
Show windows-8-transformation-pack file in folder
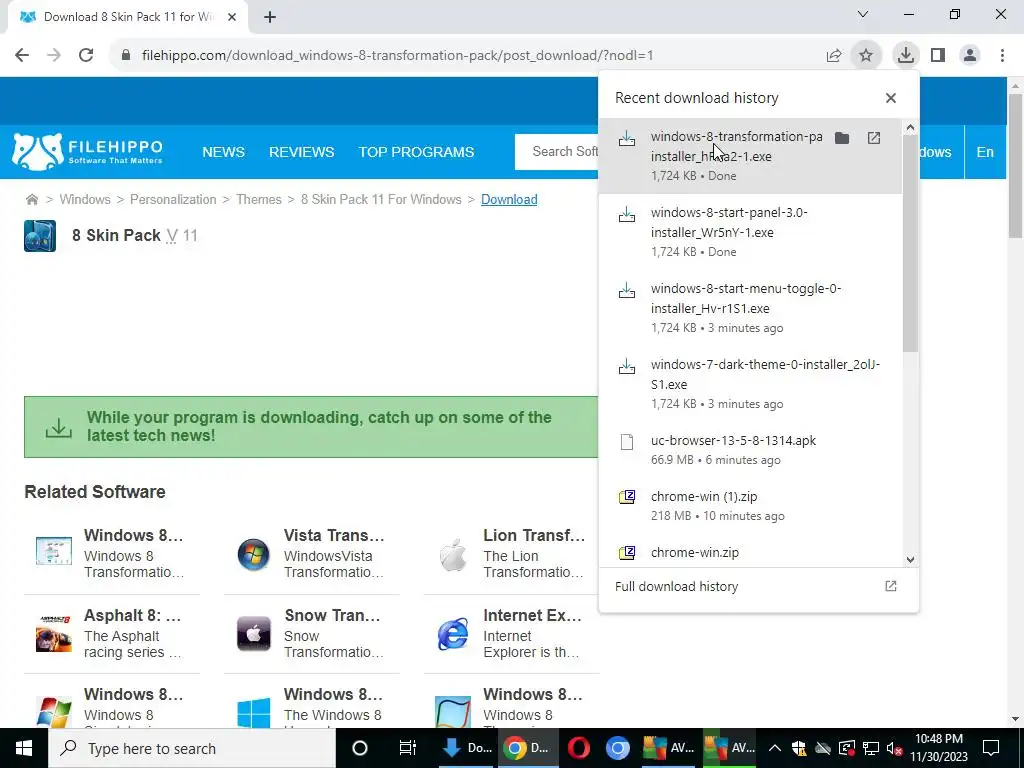842,138
